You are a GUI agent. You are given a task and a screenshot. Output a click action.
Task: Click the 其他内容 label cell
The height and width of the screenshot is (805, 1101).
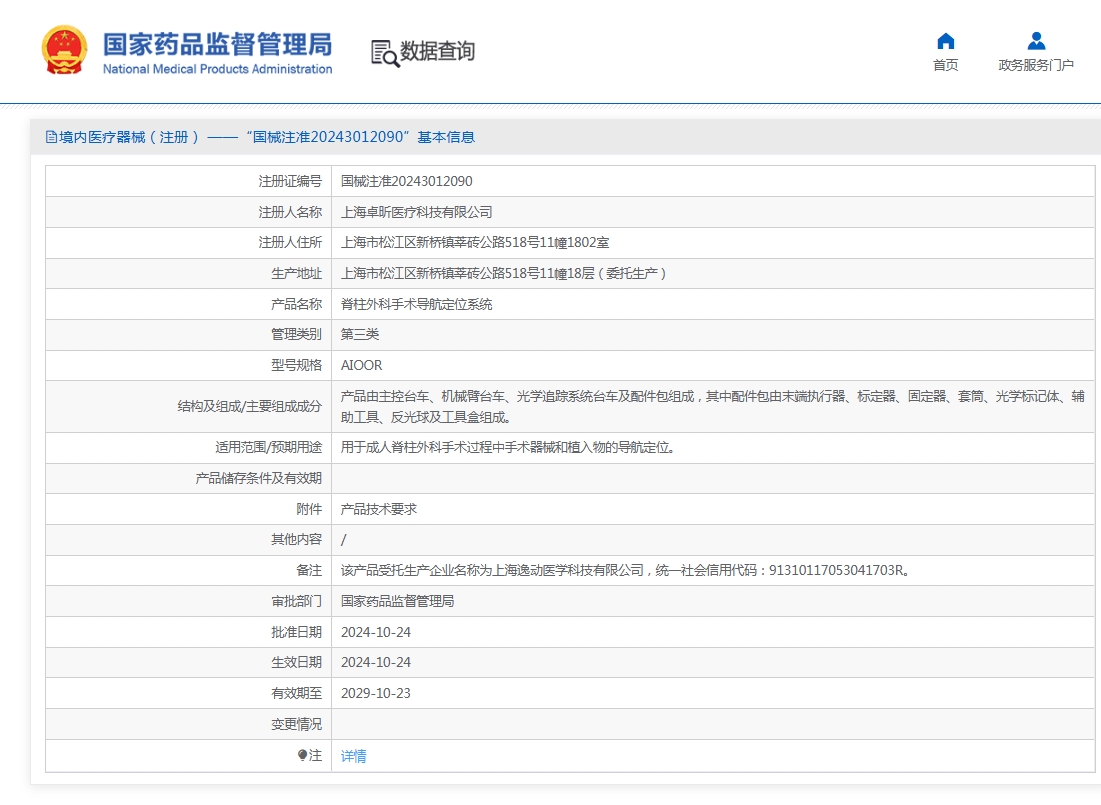pos(188,539)
